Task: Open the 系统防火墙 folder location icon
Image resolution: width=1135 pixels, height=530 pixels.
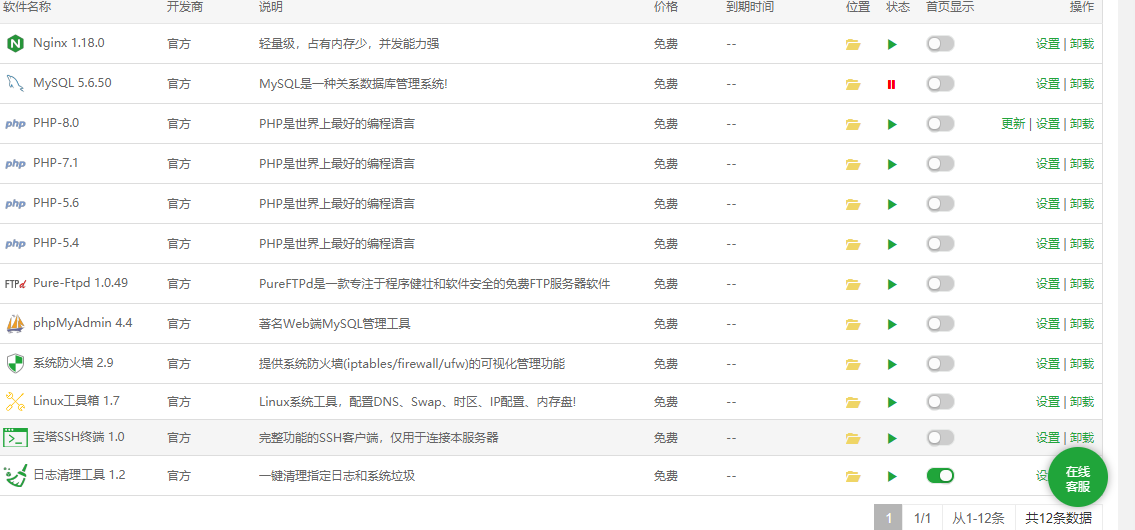Action: (853, 363)
